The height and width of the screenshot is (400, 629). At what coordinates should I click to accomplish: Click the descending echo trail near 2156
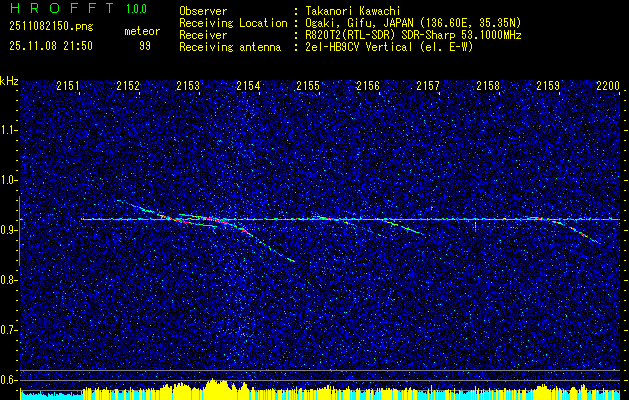coord(401,227)
